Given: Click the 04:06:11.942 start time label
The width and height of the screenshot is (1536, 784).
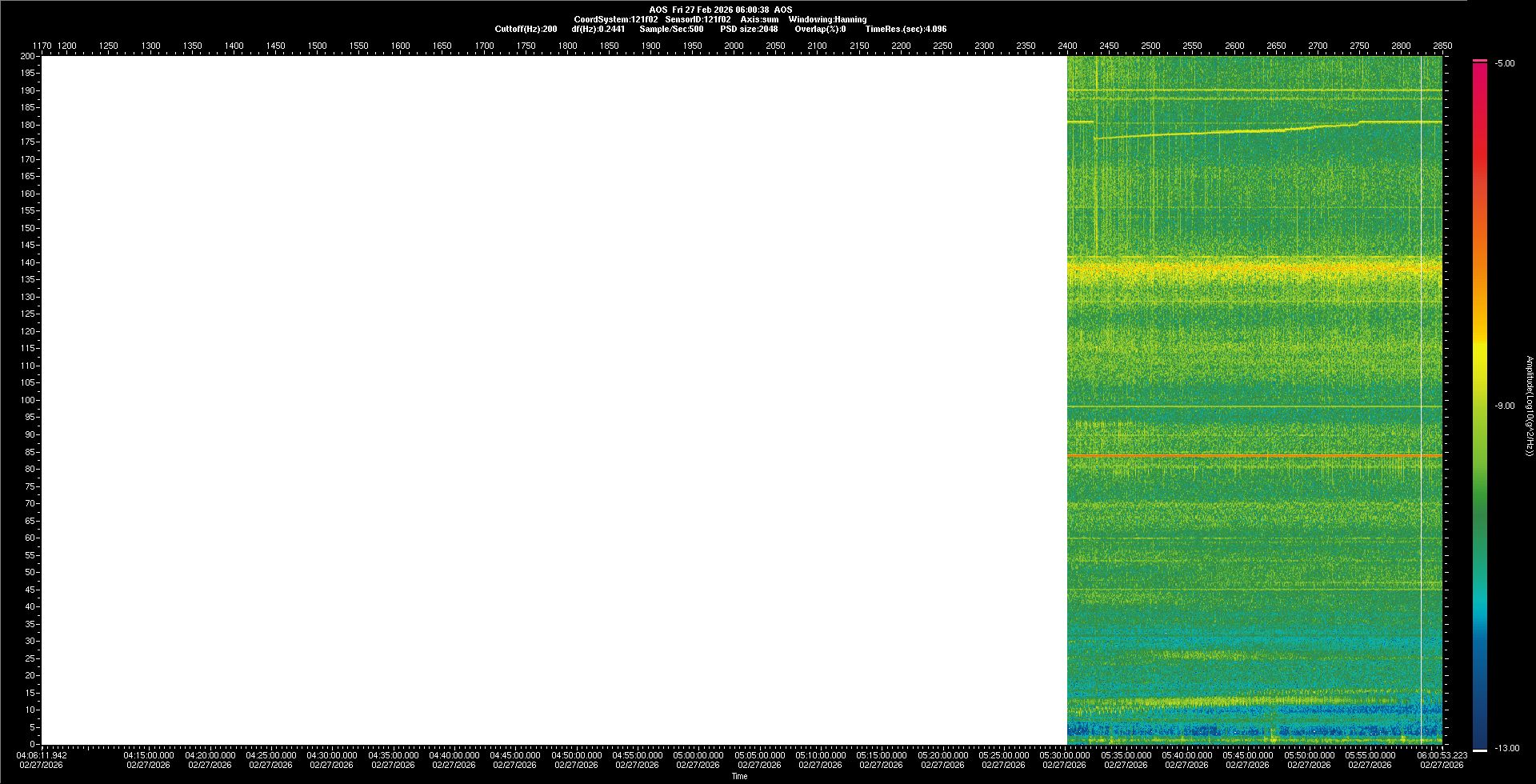Looking at the screenshot, I should 42,755.
